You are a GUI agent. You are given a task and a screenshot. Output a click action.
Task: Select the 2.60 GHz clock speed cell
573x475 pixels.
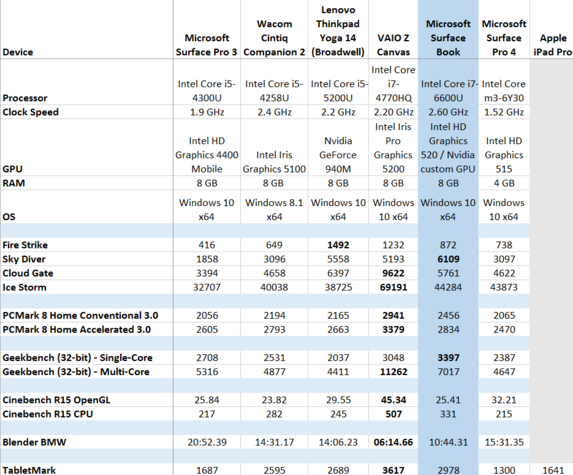(448, 112)
